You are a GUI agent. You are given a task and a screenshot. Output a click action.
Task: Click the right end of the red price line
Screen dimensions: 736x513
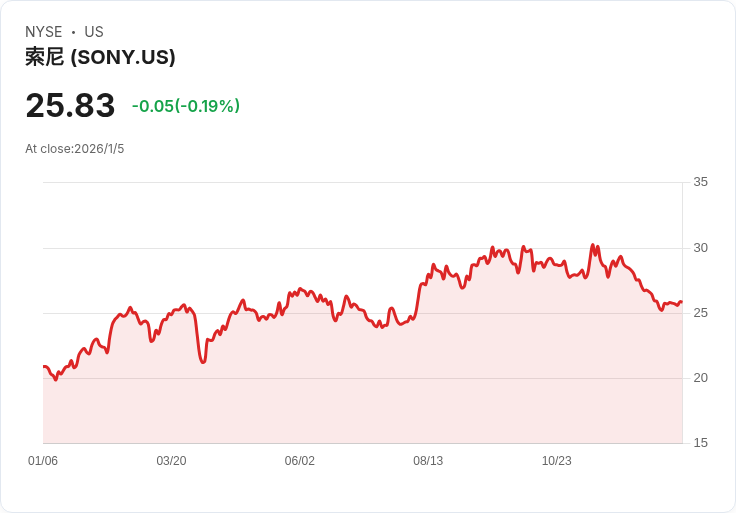point(681,302)
